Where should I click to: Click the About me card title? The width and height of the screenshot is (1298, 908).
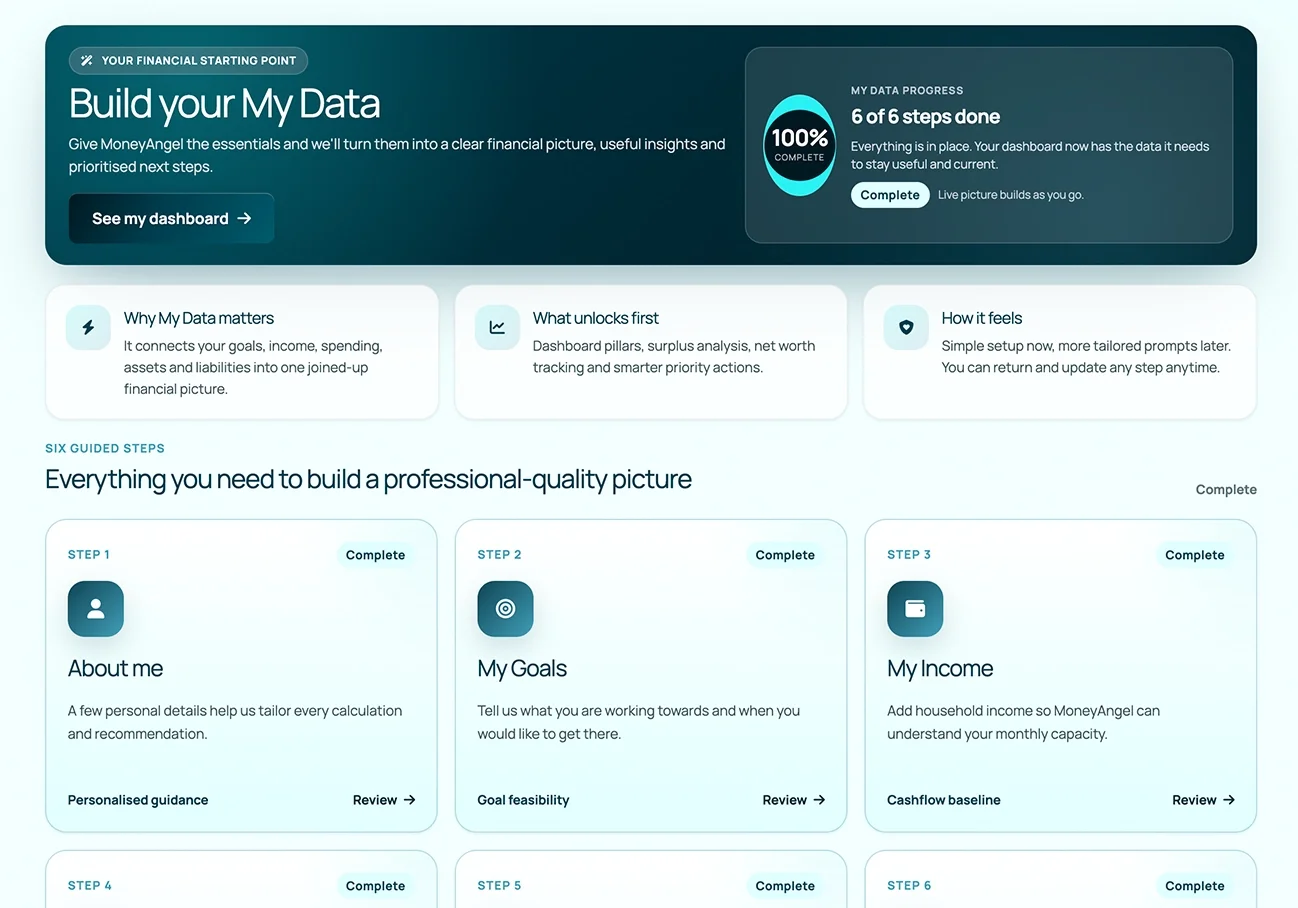point(115,669)
